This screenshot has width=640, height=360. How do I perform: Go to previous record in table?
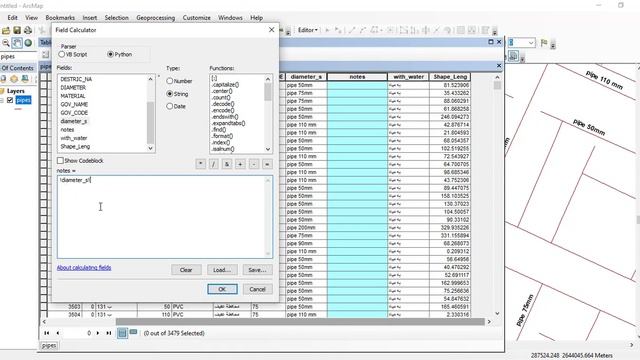[x=58, y=333]
